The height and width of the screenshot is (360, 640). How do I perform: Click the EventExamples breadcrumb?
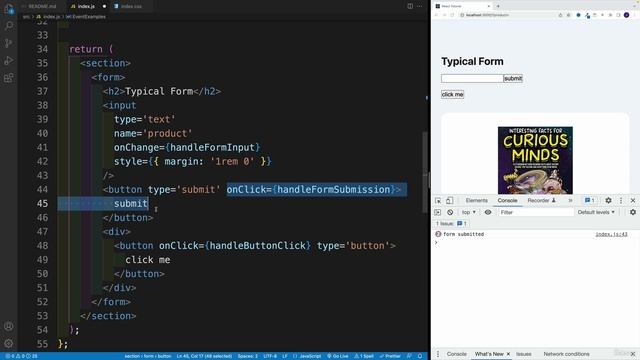(86, 17)
